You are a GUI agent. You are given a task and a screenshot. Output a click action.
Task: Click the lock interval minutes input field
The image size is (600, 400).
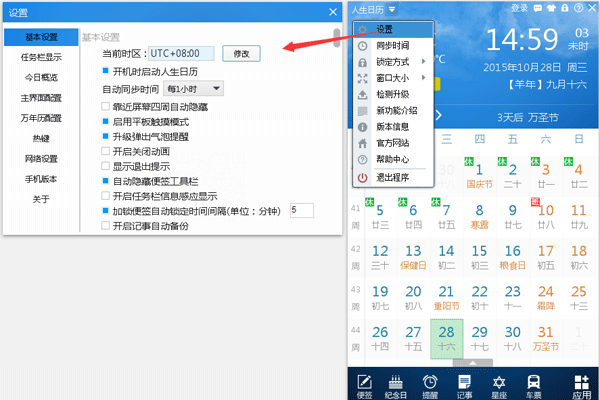pyautogui.click(x=300, y=210)
